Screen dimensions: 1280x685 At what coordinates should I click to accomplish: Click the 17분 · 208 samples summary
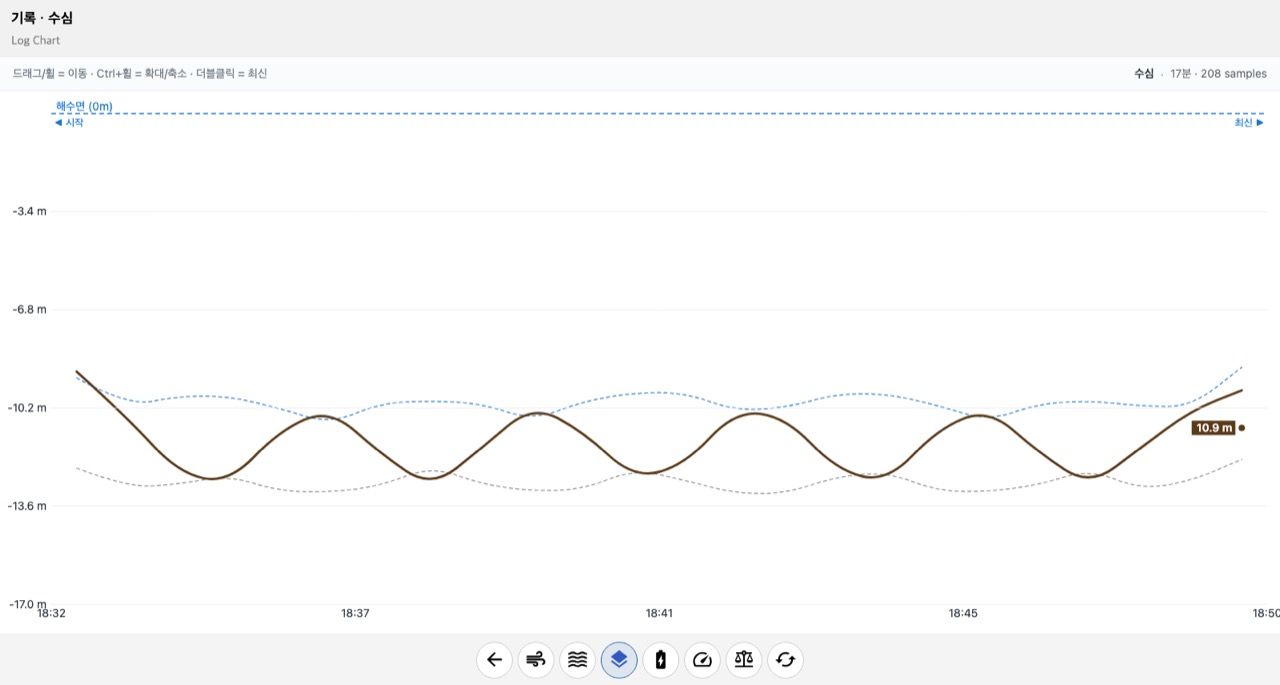click(1218, 74)
